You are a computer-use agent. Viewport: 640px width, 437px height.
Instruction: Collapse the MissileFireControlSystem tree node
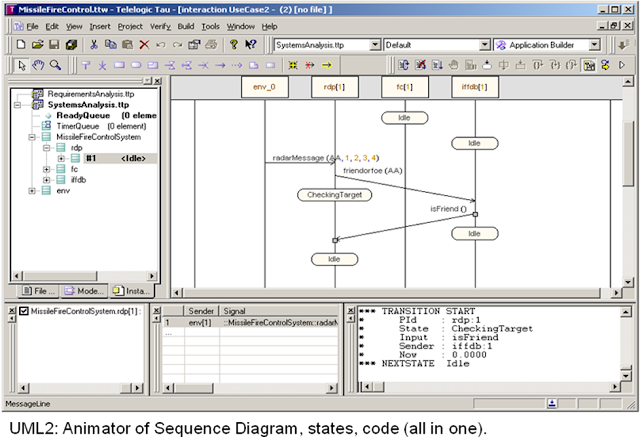pos(32,137)
